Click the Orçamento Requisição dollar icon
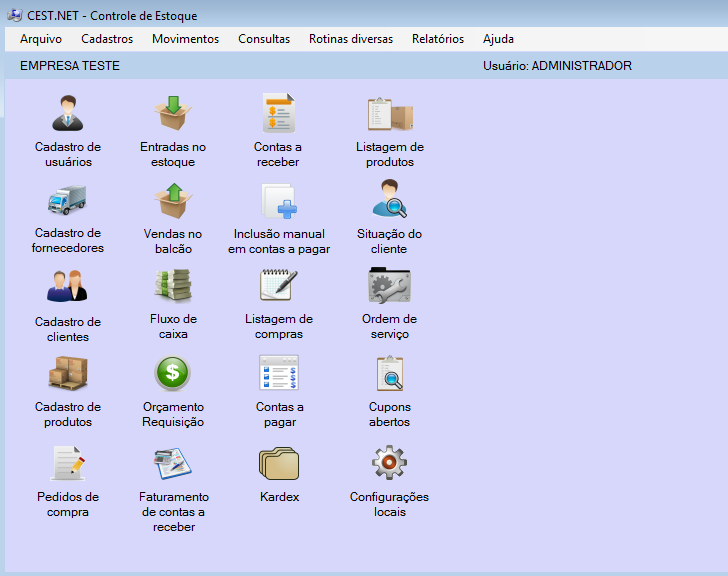 click(173, 374)
